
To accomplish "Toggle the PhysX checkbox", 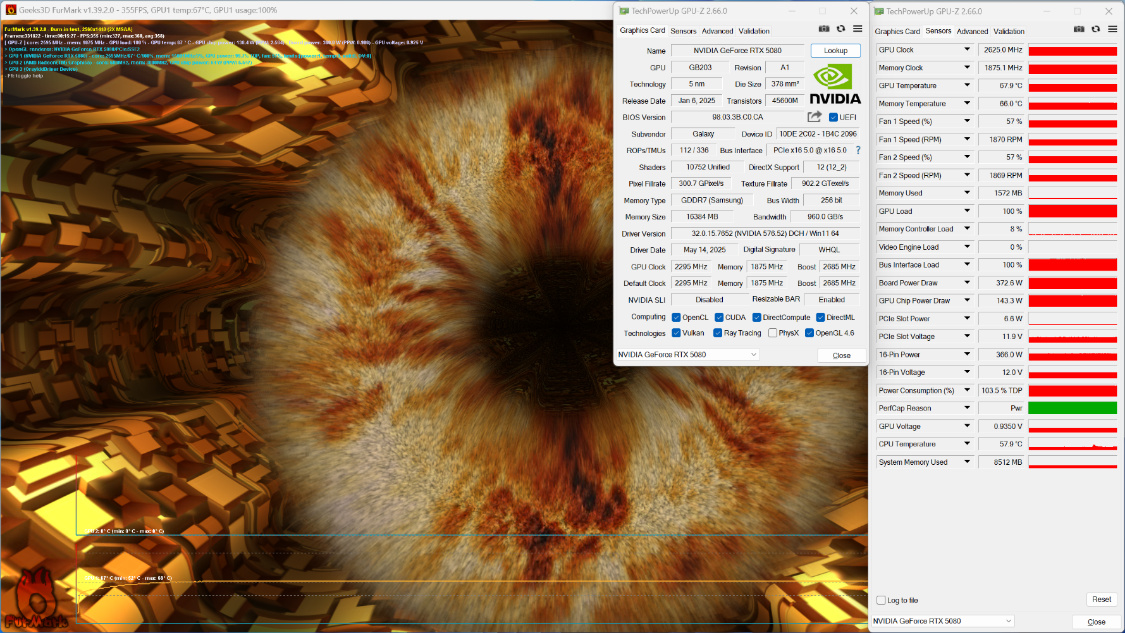I will tap(772, 333).
